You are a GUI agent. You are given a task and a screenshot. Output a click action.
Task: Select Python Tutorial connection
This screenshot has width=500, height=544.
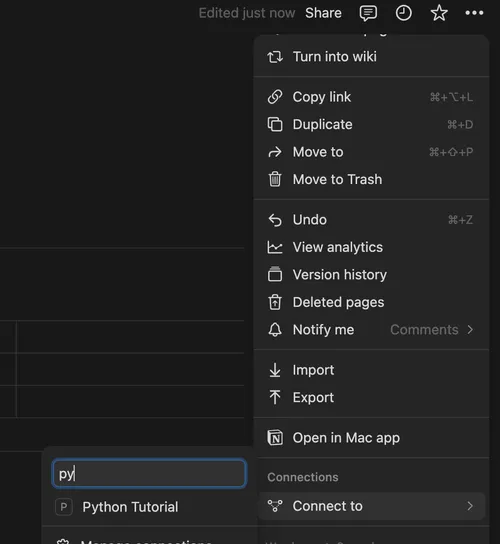click(150, 507)
